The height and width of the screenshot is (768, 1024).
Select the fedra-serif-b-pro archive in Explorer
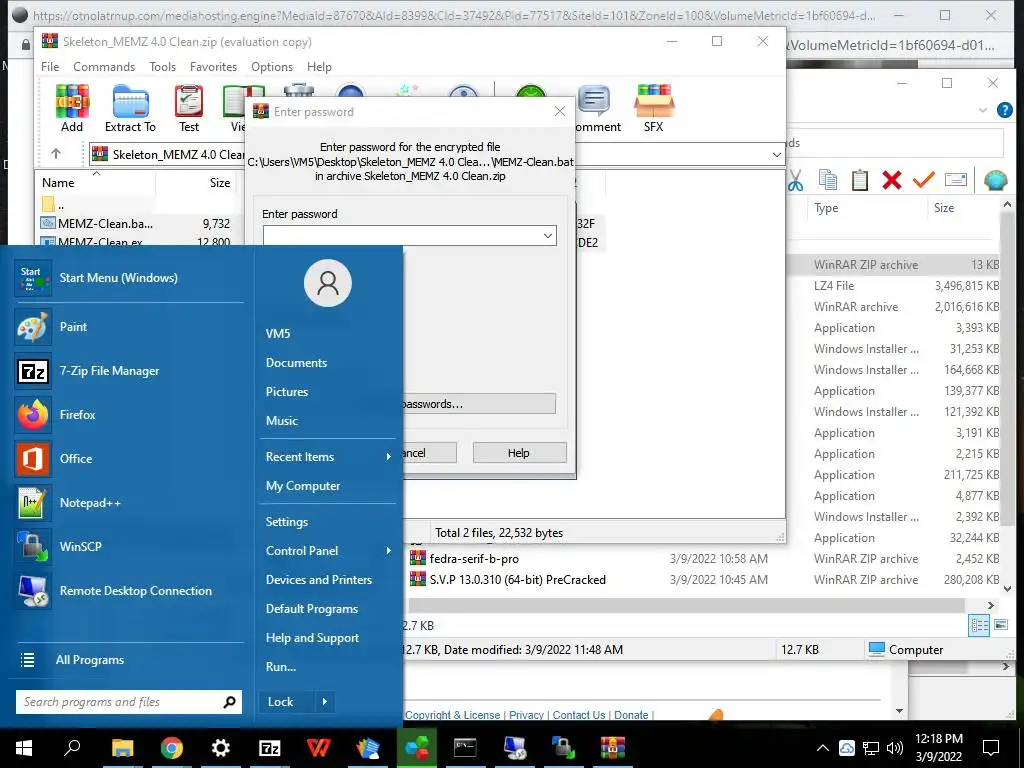coord(474,558)
